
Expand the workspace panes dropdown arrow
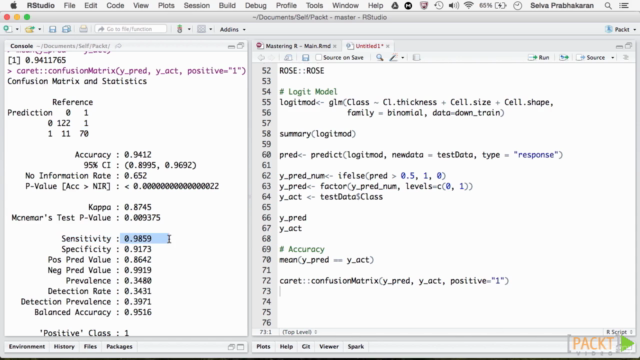click(x=211, y=29)
